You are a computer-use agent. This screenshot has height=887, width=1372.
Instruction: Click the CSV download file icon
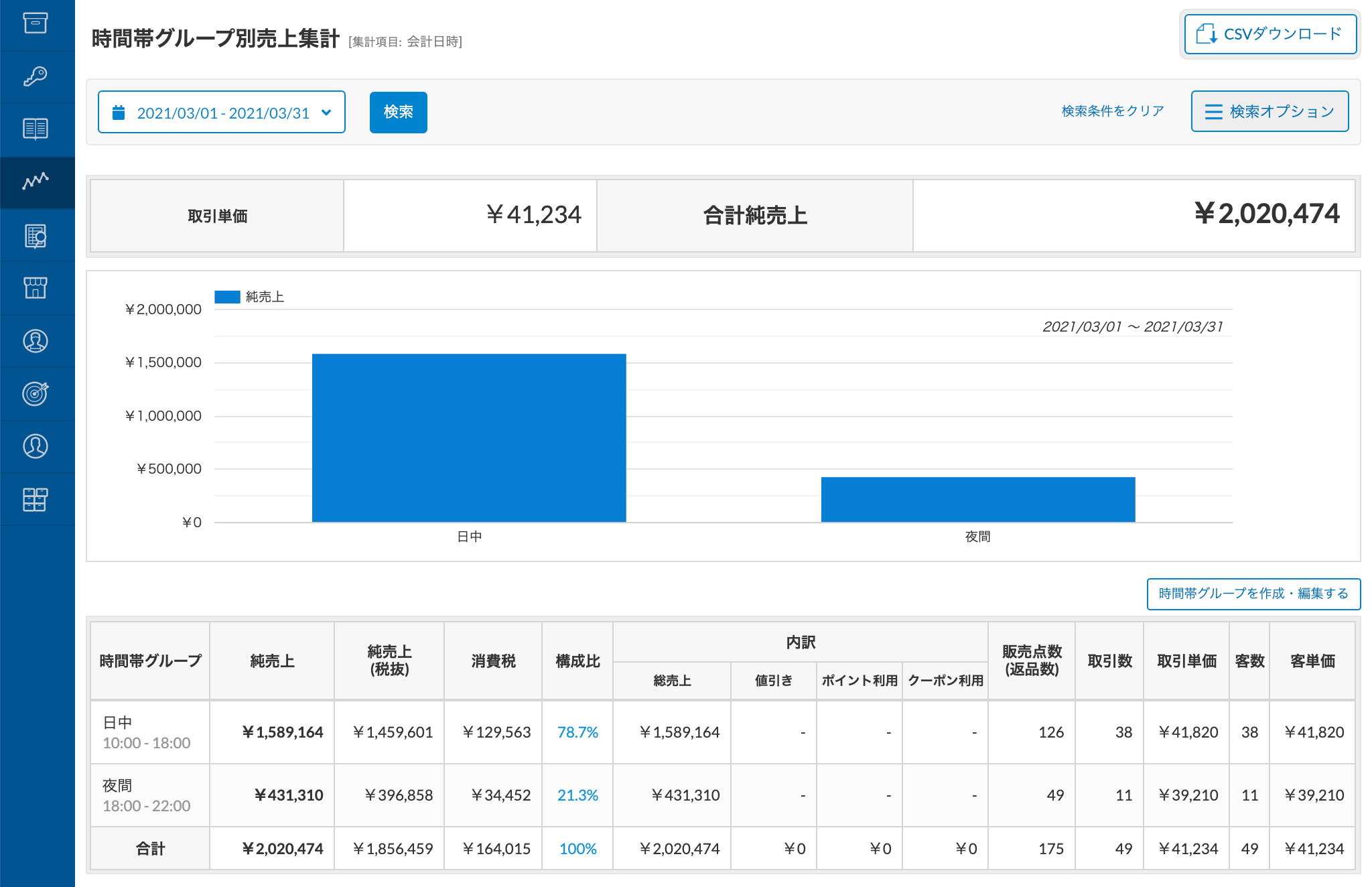(x=1207, y=34)
